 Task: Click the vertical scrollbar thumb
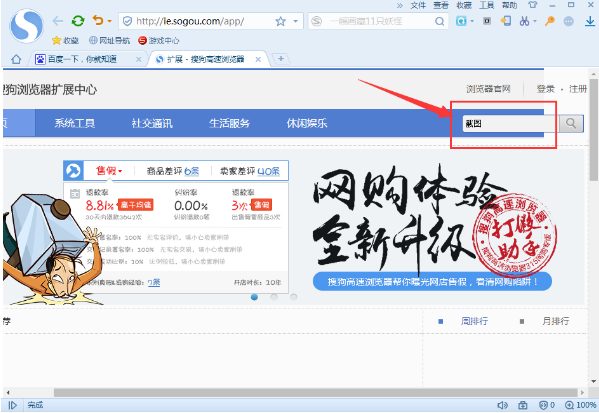tap(593, 130)
